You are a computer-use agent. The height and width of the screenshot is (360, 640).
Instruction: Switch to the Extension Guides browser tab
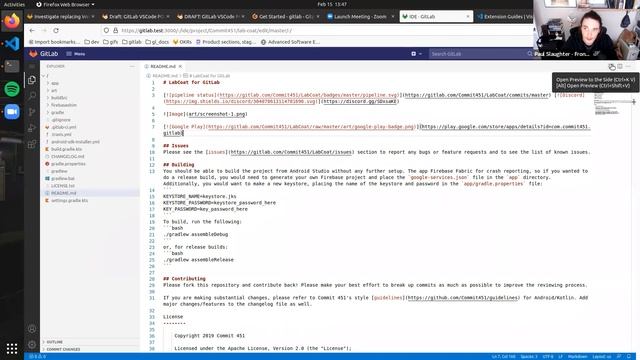click(x=505, y=17)
